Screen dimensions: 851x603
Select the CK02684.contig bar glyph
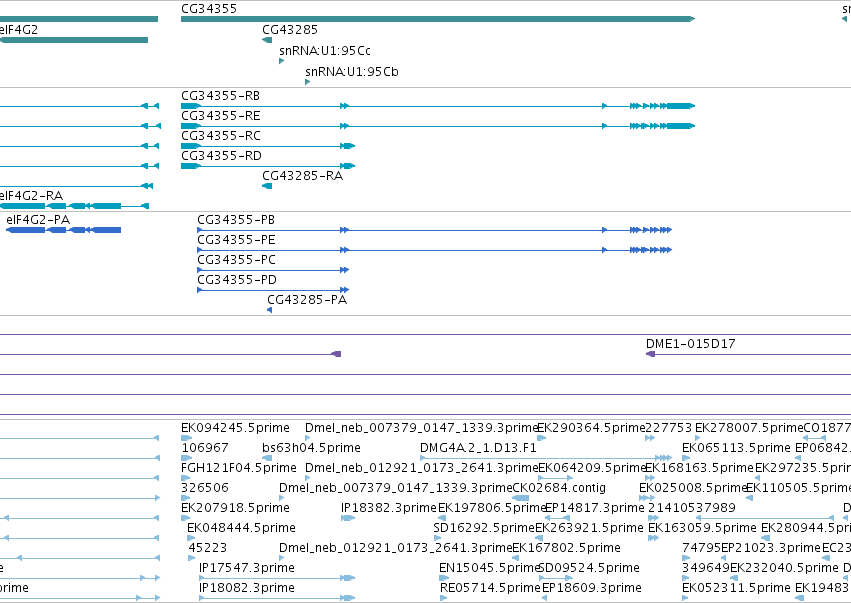pyautogui.click(x=520, y=498)
